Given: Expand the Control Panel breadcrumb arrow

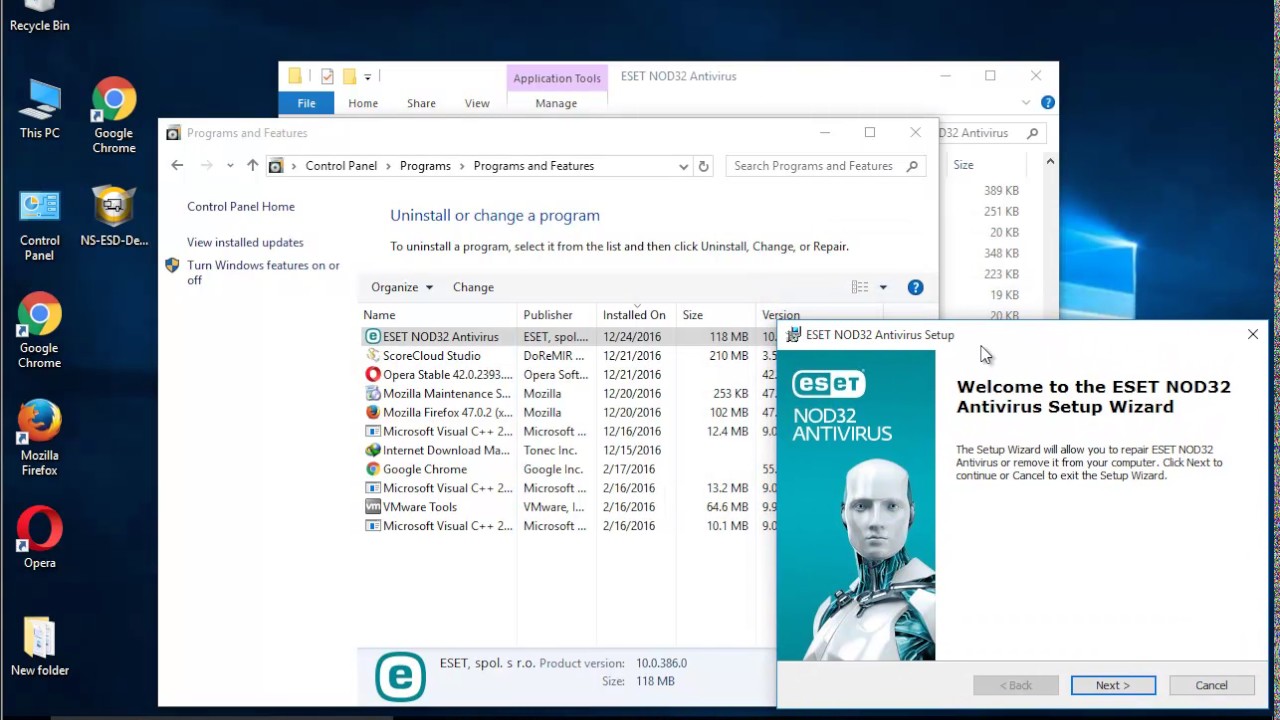Looking at the screenshot, I should [x=389, y=166].
